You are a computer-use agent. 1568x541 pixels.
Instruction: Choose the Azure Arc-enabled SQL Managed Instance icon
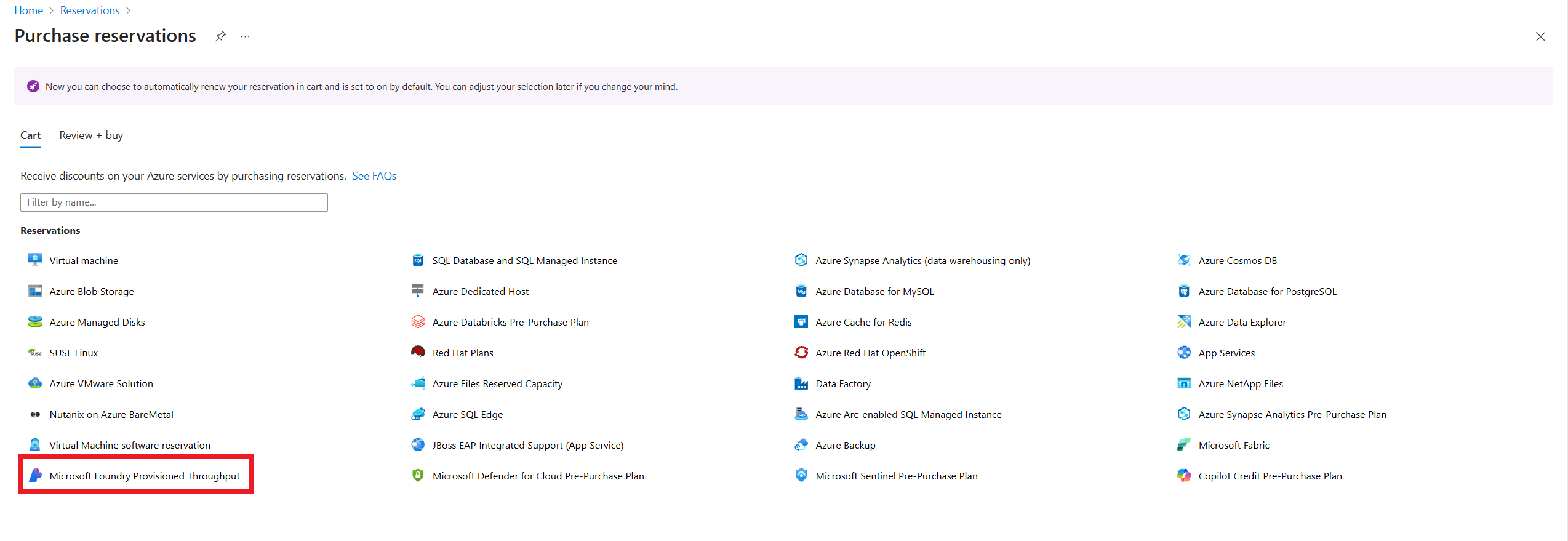tap(801, 414)
